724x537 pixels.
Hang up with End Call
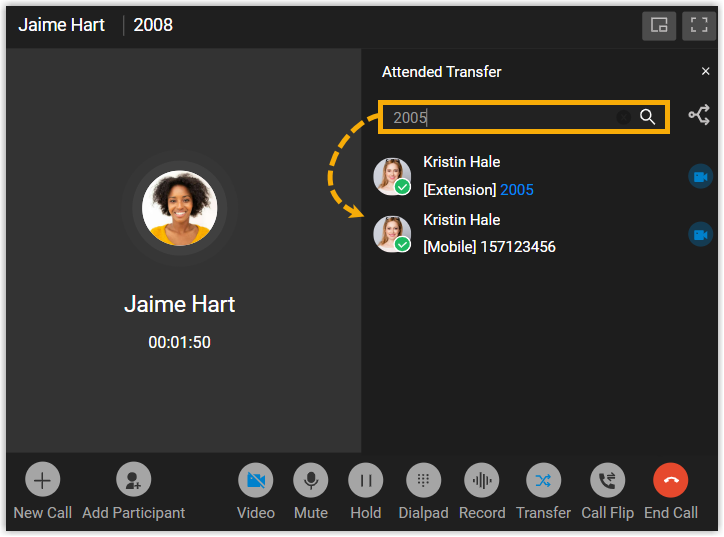tap(671, 480)
